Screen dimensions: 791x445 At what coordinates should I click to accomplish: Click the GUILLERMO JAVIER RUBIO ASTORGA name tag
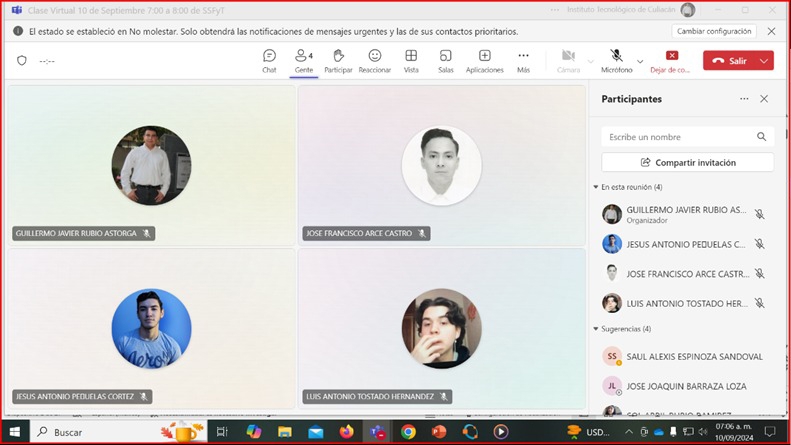pos(84,233)
